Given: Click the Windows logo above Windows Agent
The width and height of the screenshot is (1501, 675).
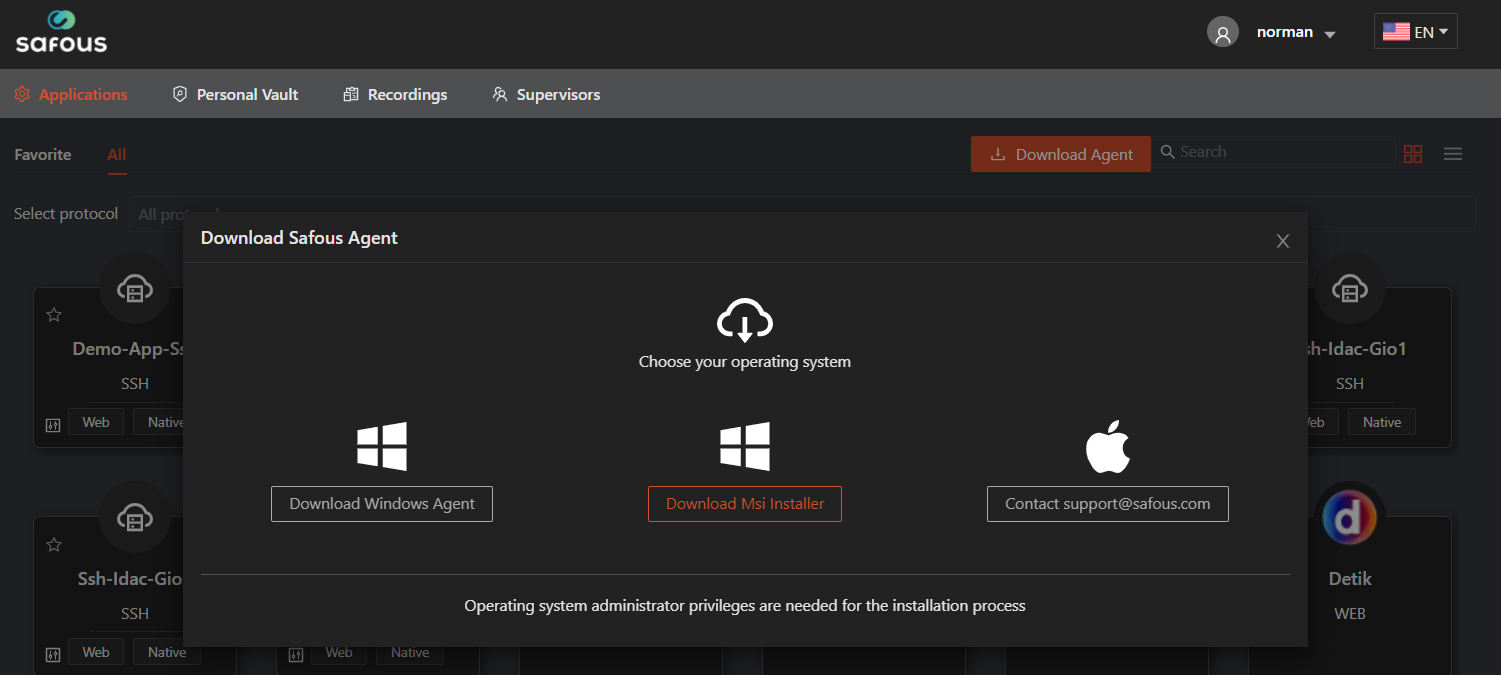Looking at the screenshot, I should (382, 446).
